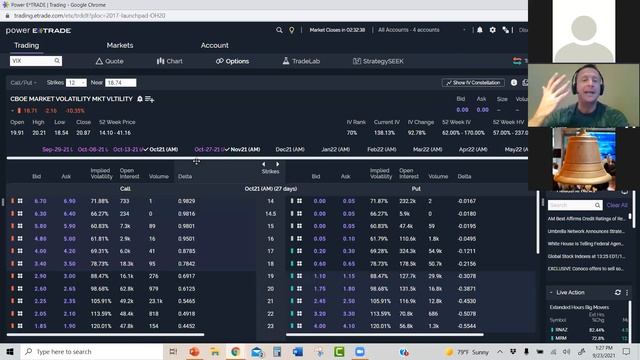Viewport: 640px width, 360px height.
Task: Click trade grid icon for 17 call row
Action: (20, 251)
